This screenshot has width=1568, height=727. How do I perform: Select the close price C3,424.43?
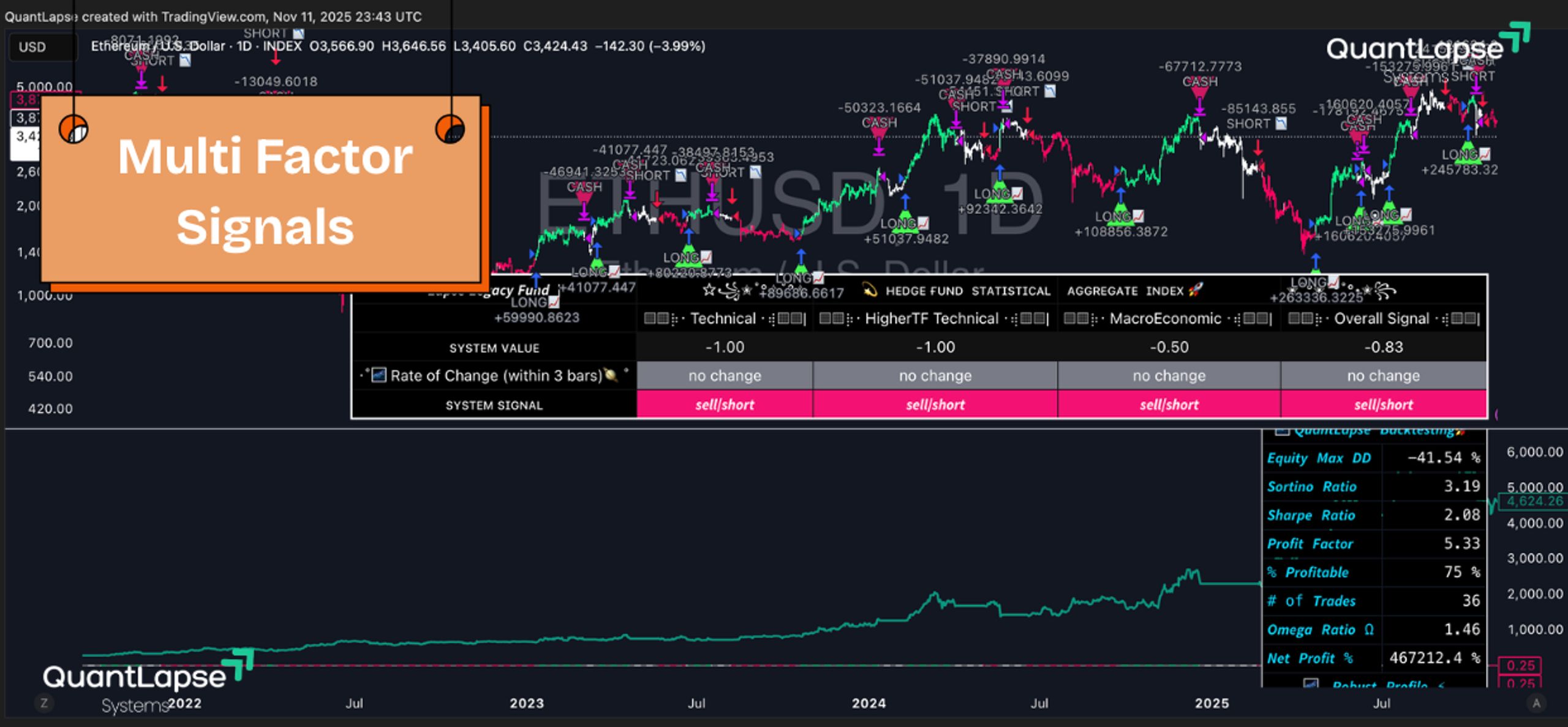click(555, 46)
